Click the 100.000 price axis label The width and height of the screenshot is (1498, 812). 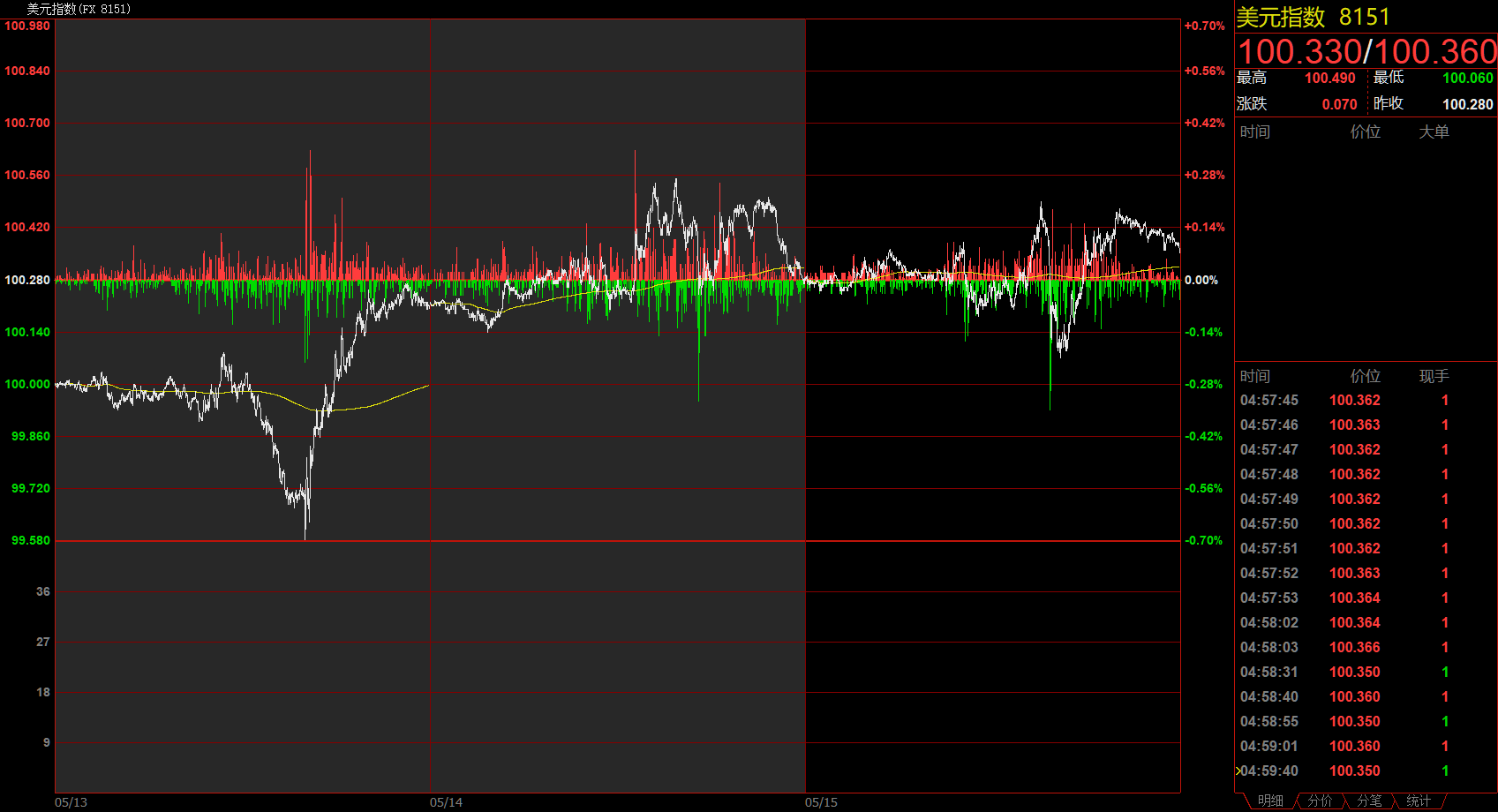(27, 384)
